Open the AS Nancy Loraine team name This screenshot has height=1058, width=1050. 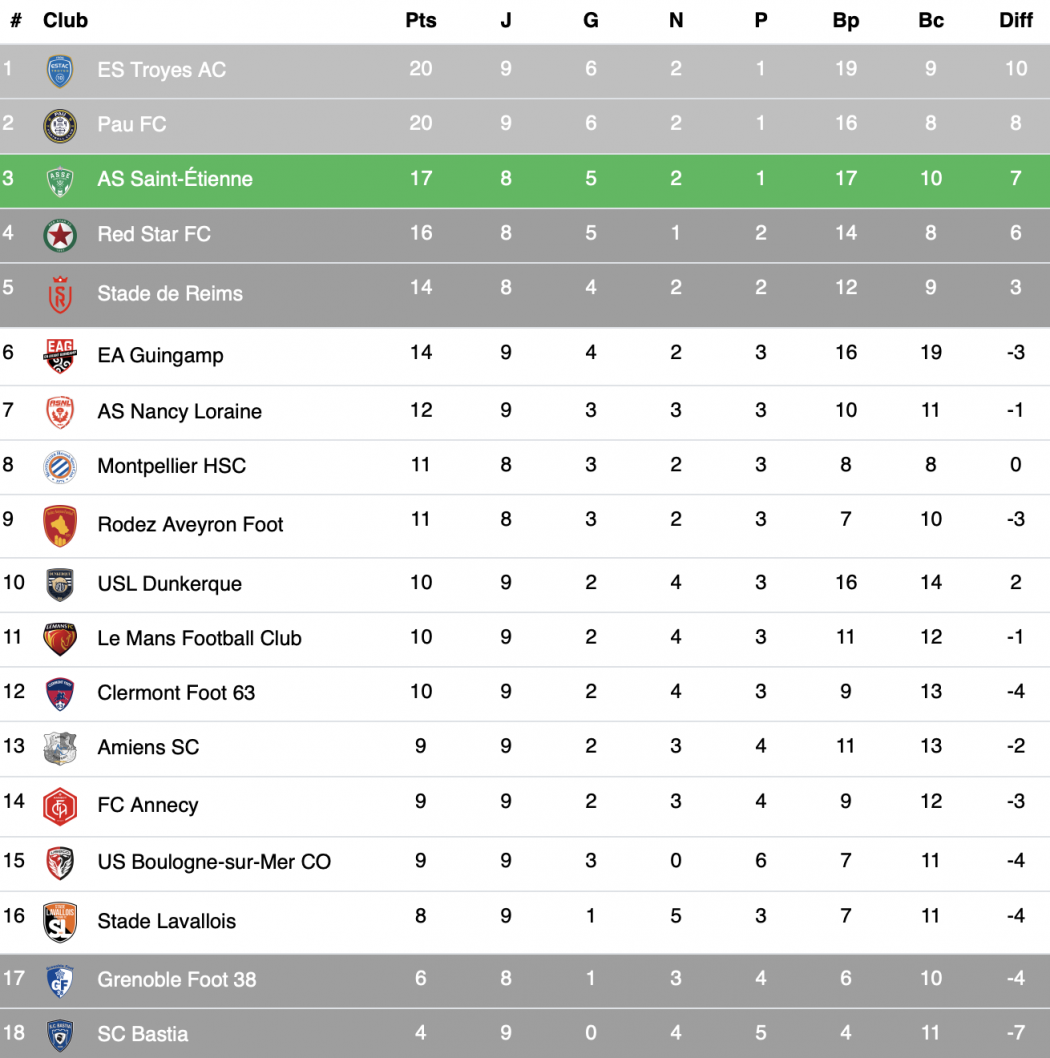179,411
